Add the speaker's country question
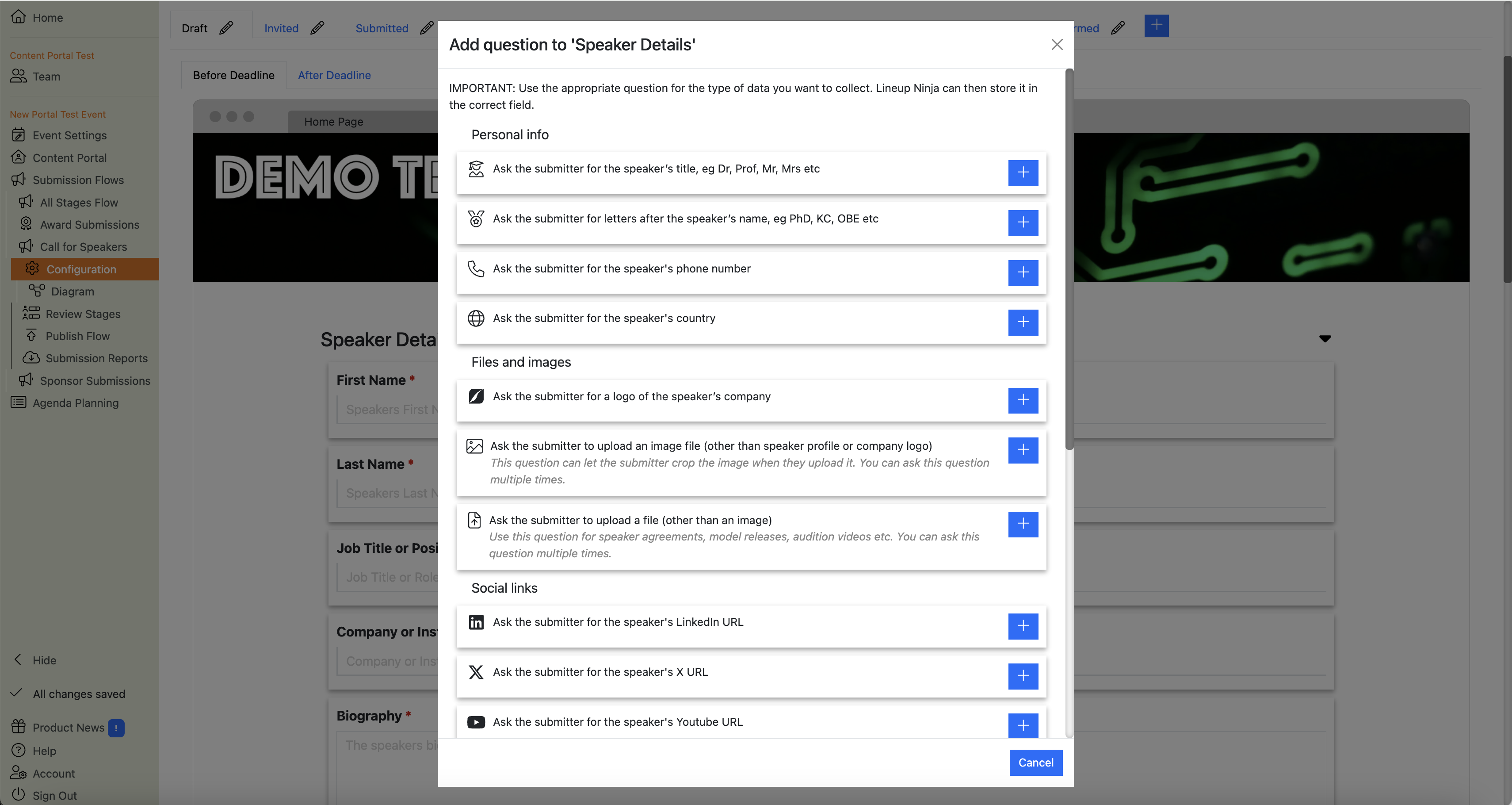 [x=1023, y=322]
